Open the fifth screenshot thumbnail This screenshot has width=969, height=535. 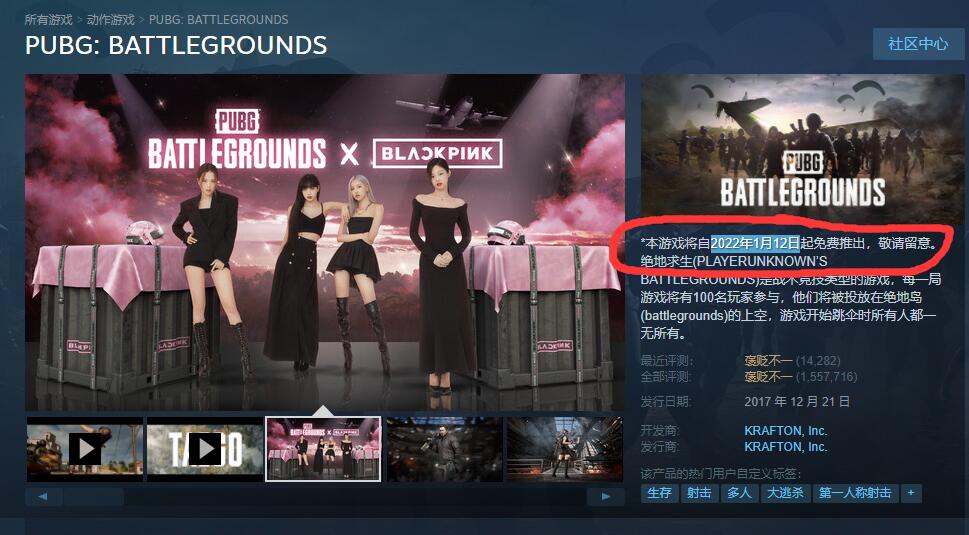coord(564,449)
